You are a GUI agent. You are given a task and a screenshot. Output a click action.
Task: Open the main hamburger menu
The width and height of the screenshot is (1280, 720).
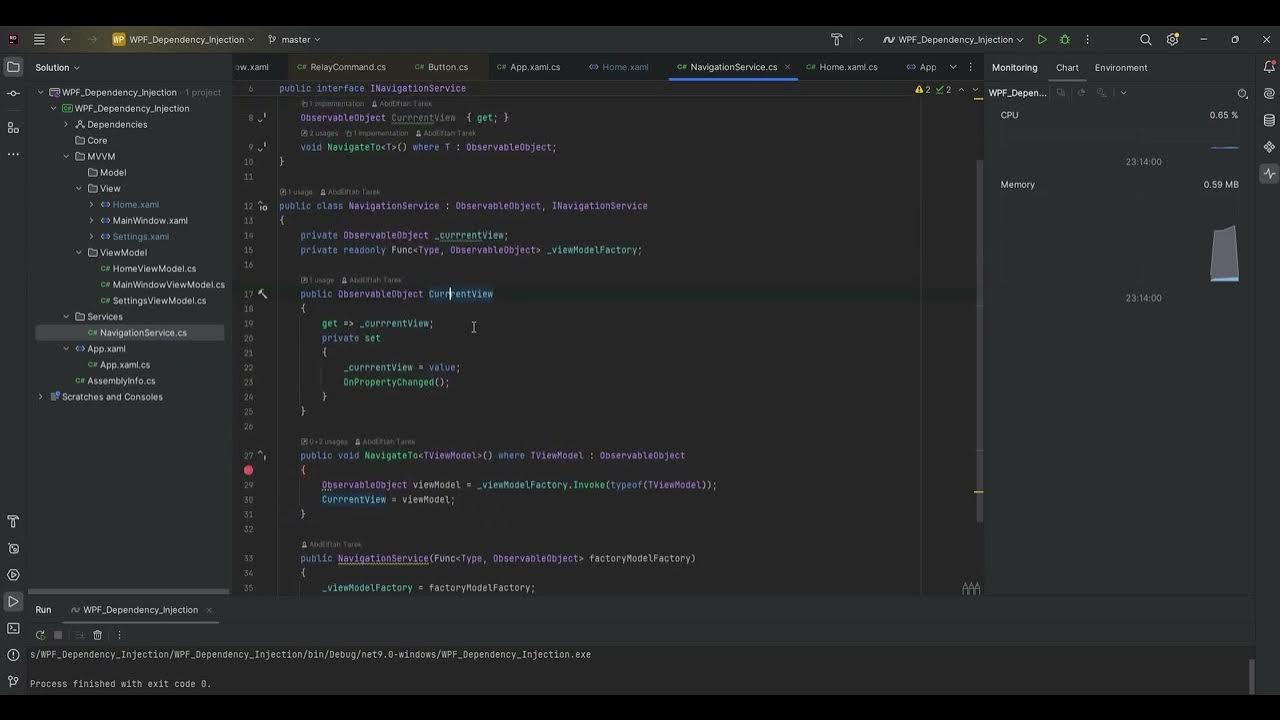pyautogui.click(x=39, y=39)
